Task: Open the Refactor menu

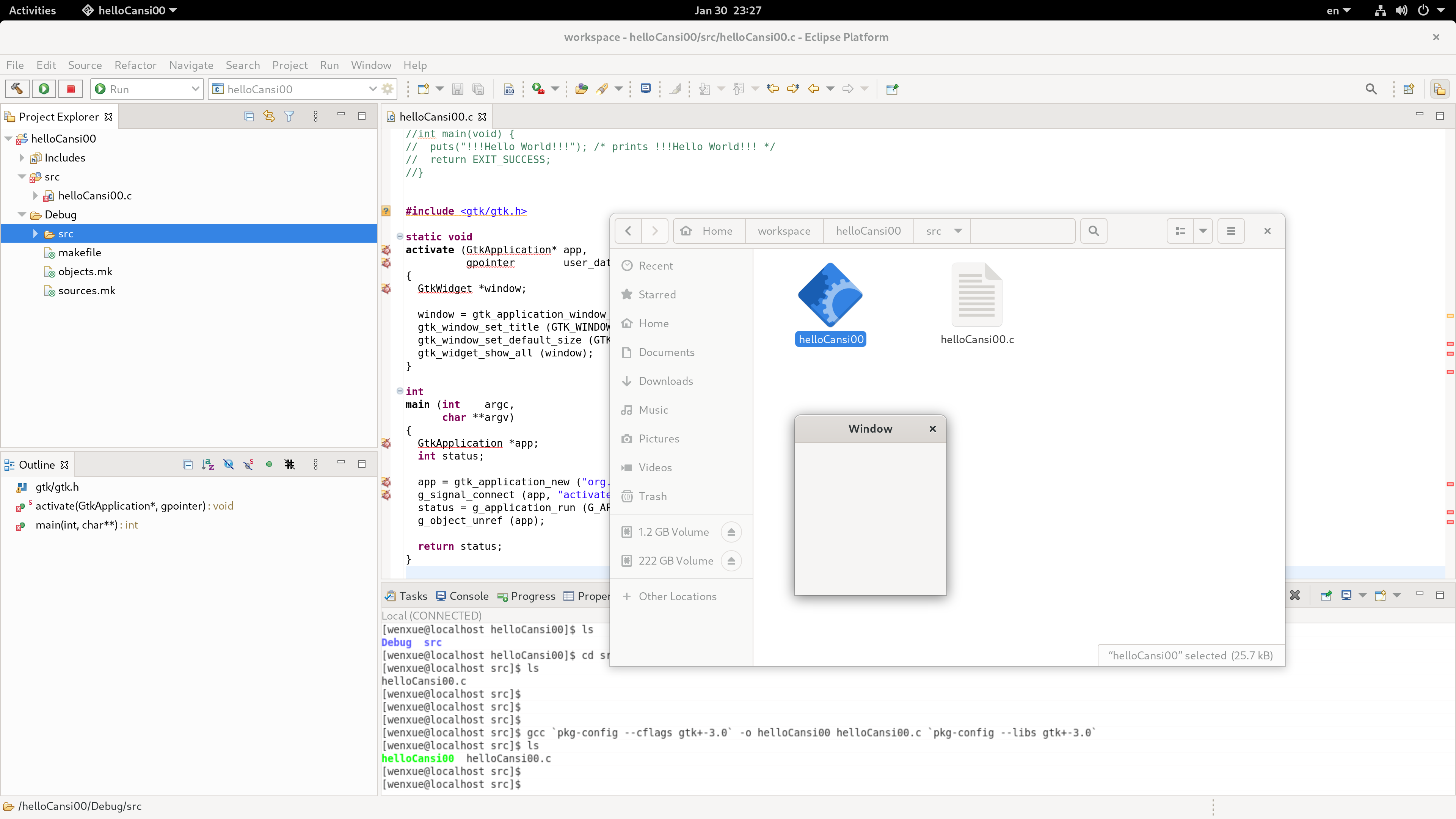Action: (x=135, y=65)
